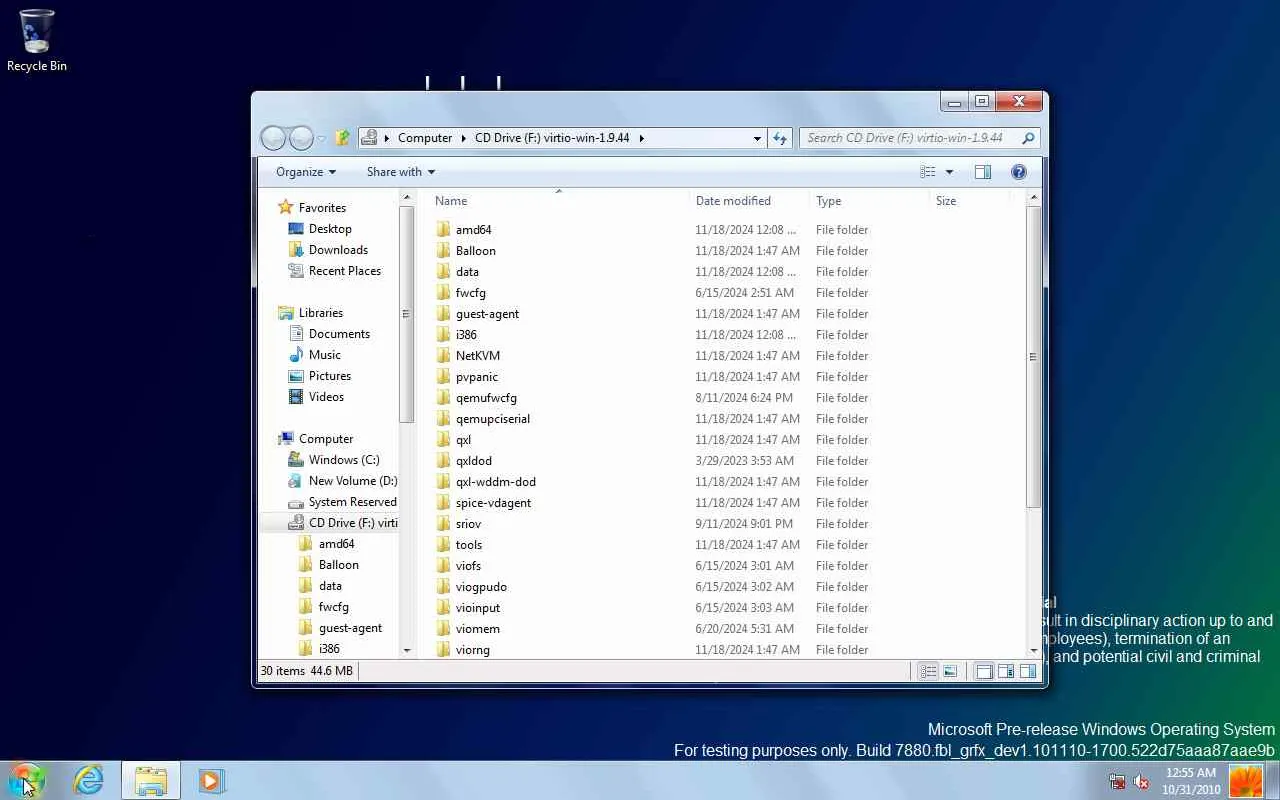
Task: Click the last layout icon in the status bar
Action: (x=1028, y=671)
